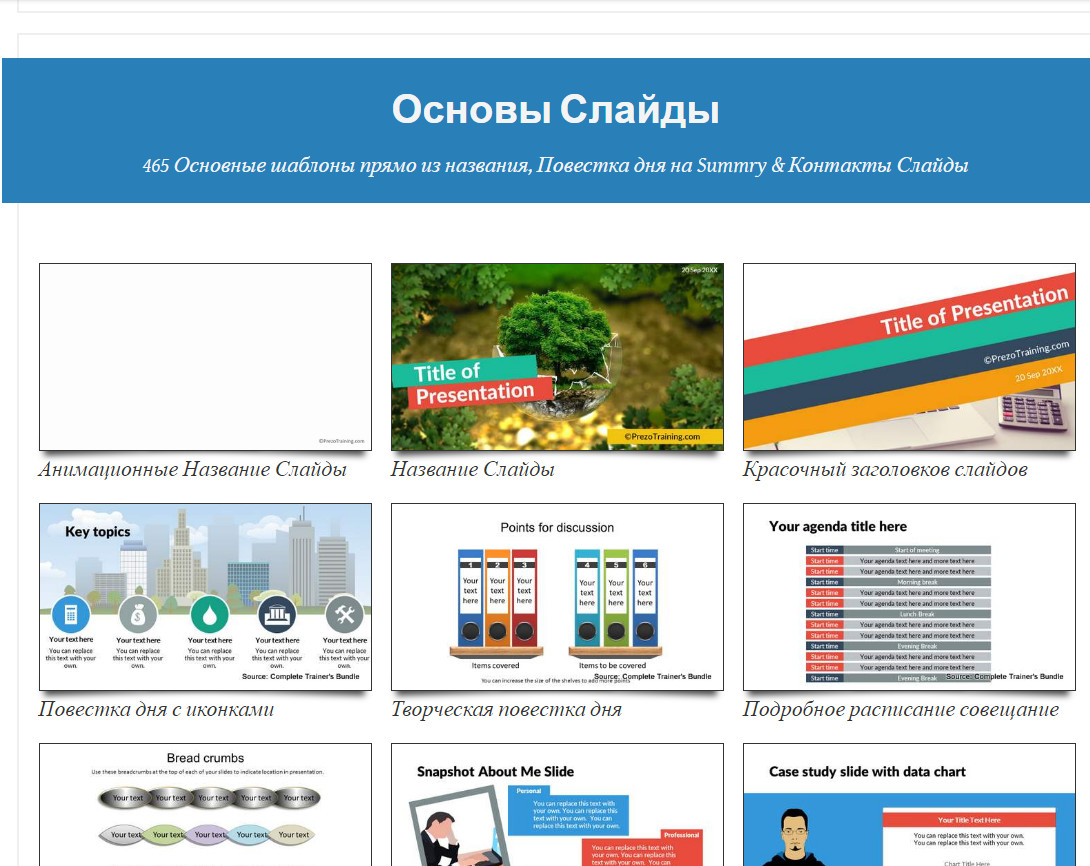Click the teal binder numbered 4
Viewport: 1090px width, 866px height.
(587, 598)
